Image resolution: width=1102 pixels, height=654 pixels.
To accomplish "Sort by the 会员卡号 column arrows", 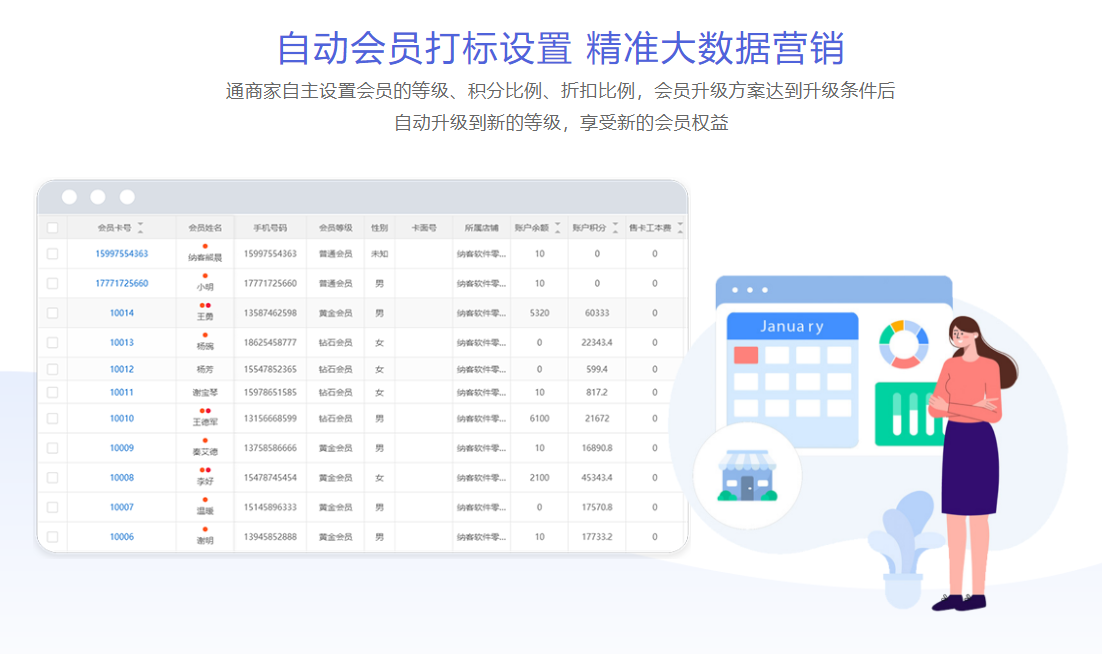I will (x=140, y=228).
